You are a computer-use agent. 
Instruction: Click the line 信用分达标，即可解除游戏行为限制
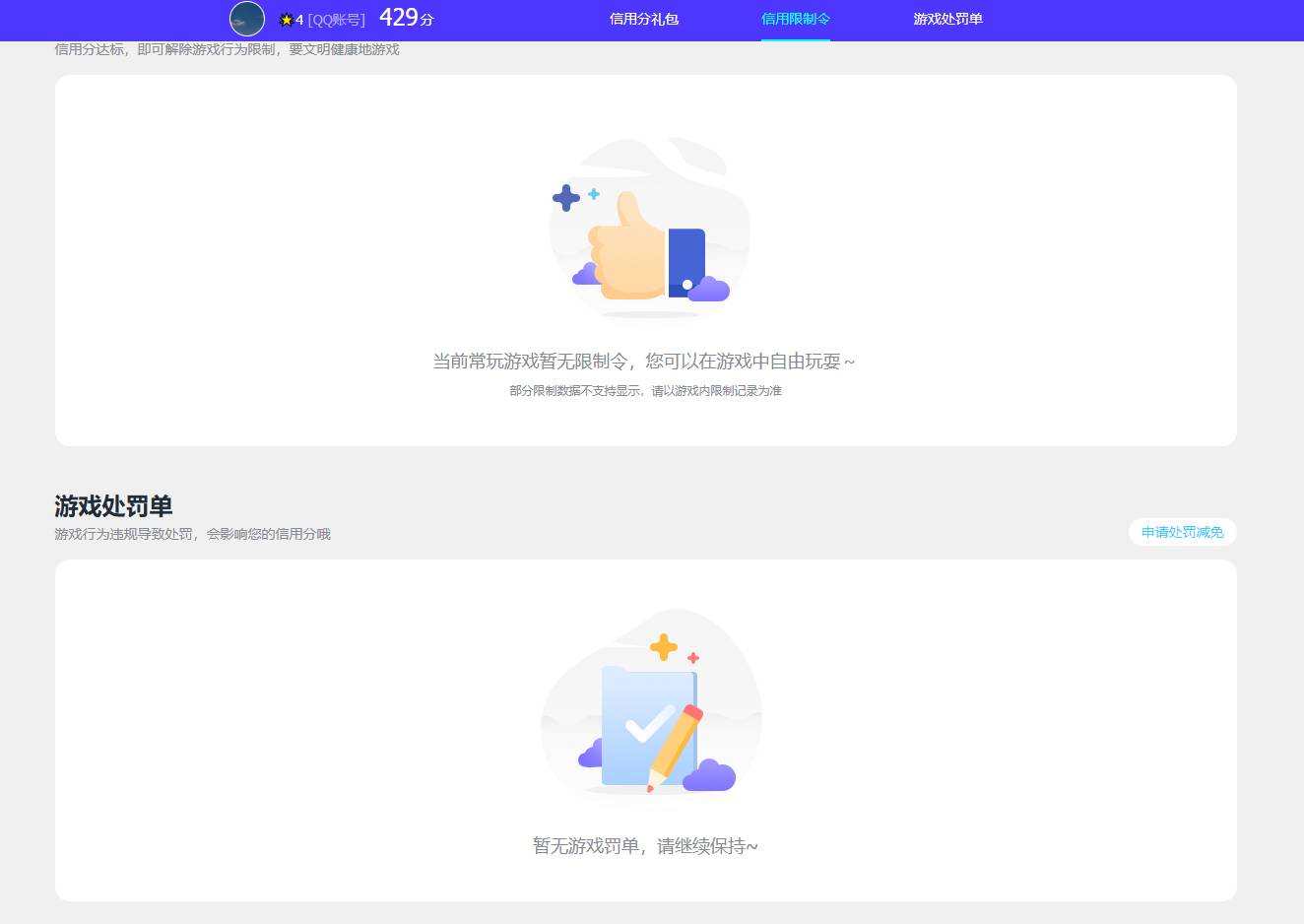164,49
